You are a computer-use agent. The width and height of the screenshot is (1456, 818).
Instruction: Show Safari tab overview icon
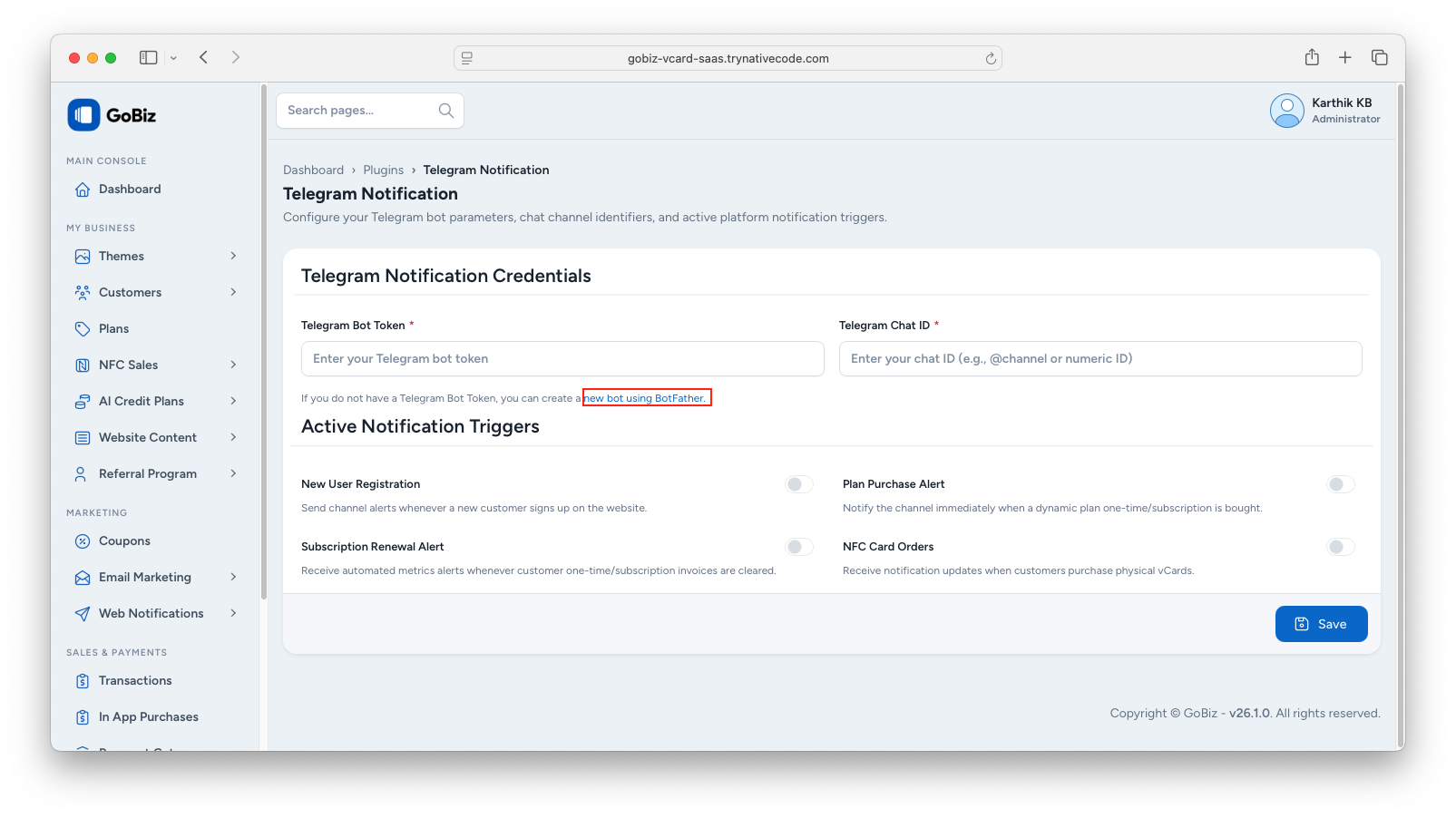[1380, 57]
